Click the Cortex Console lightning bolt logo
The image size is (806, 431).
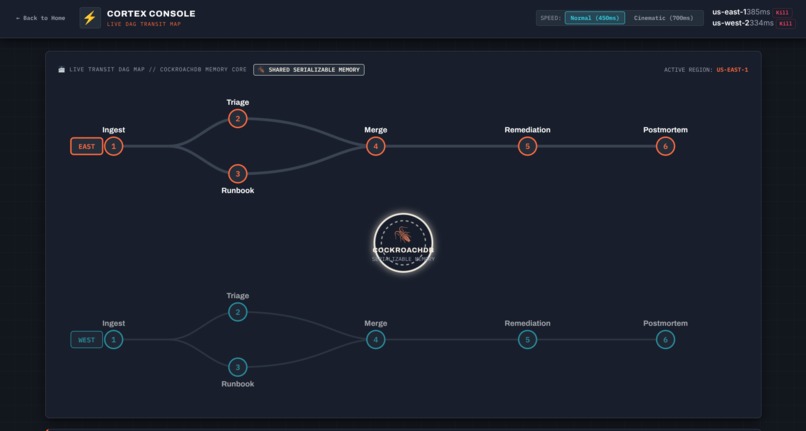90,18
